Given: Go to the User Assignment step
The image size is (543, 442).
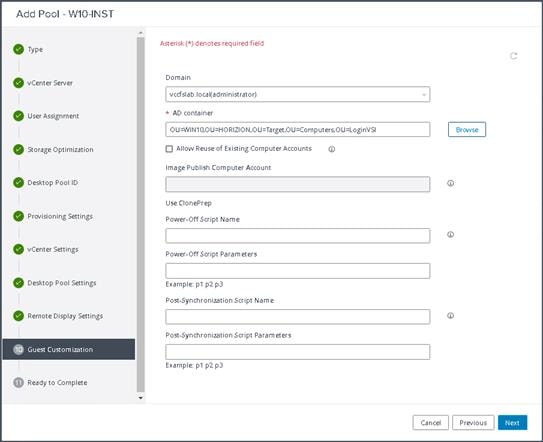Looking at the screenshot, I should pyautogui.click(x=53, y=116).
